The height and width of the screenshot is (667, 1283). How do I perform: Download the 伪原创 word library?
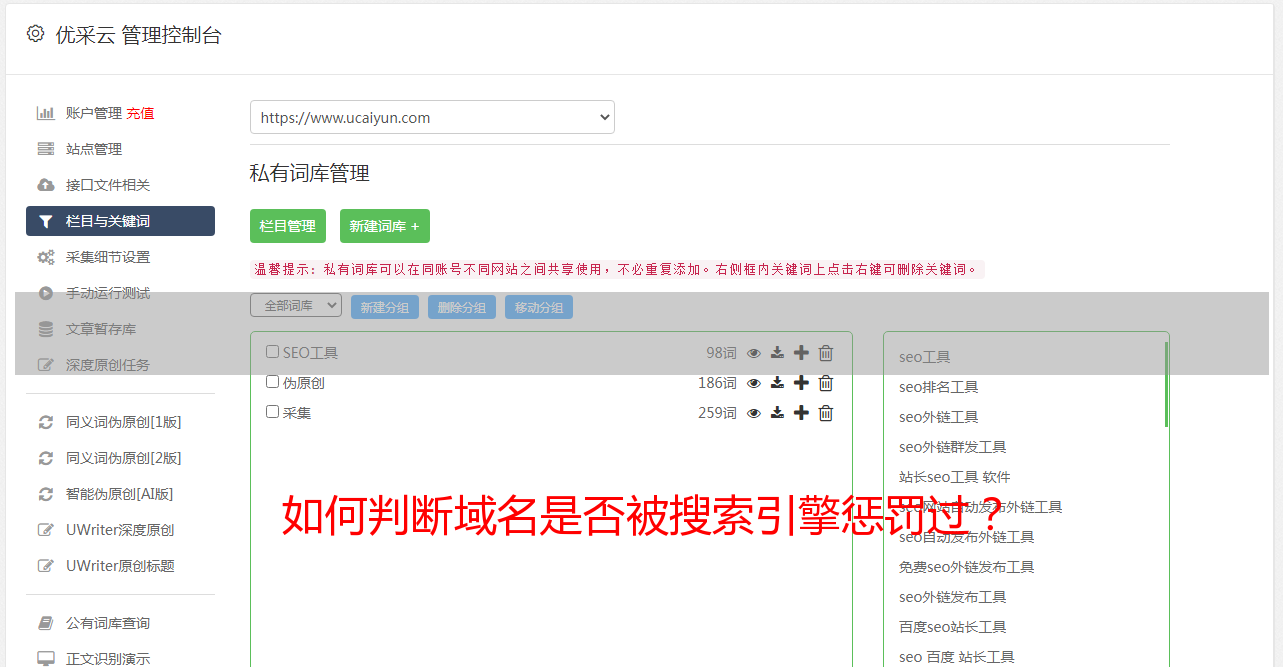click(x=777, y=383)
